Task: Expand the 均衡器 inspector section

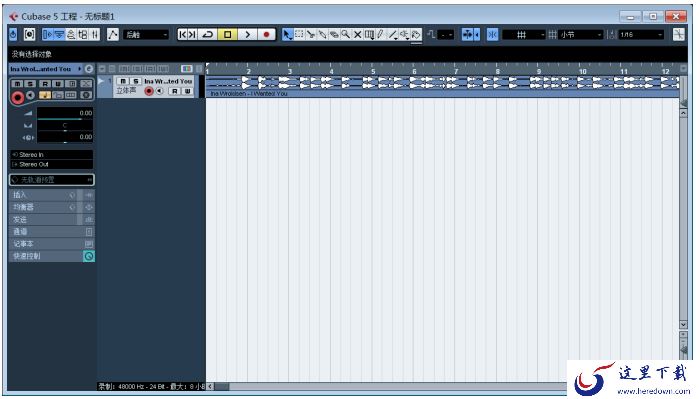Action: coord(43,207)
